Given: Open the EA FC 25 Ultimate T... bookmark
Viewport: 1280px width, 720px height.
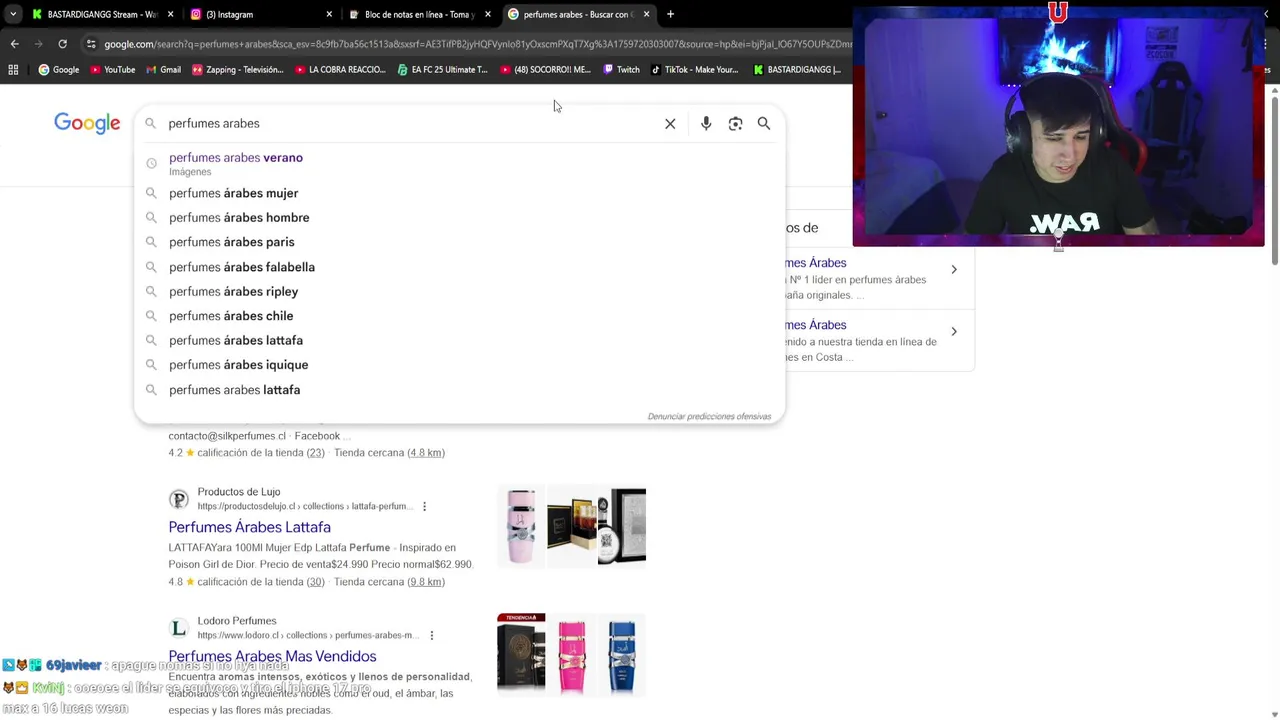Looking at the screenshot, I should (442, 70).
